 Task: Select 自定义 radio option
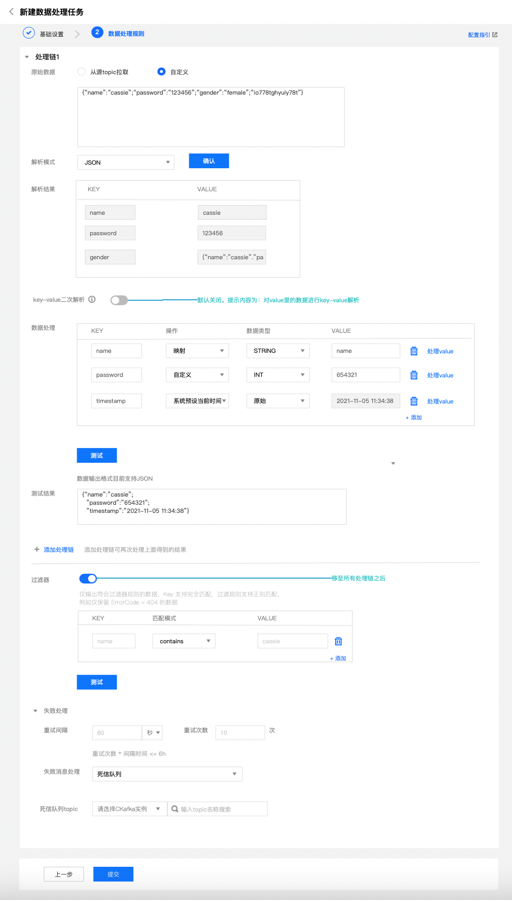coord(161,72)
